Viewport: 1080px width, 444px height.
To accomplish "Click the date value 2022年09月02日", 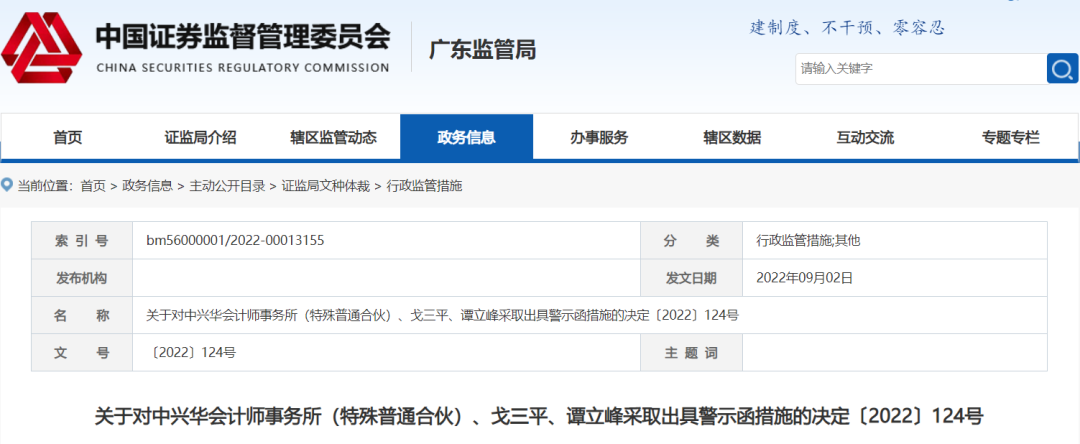I will (804, 278).
